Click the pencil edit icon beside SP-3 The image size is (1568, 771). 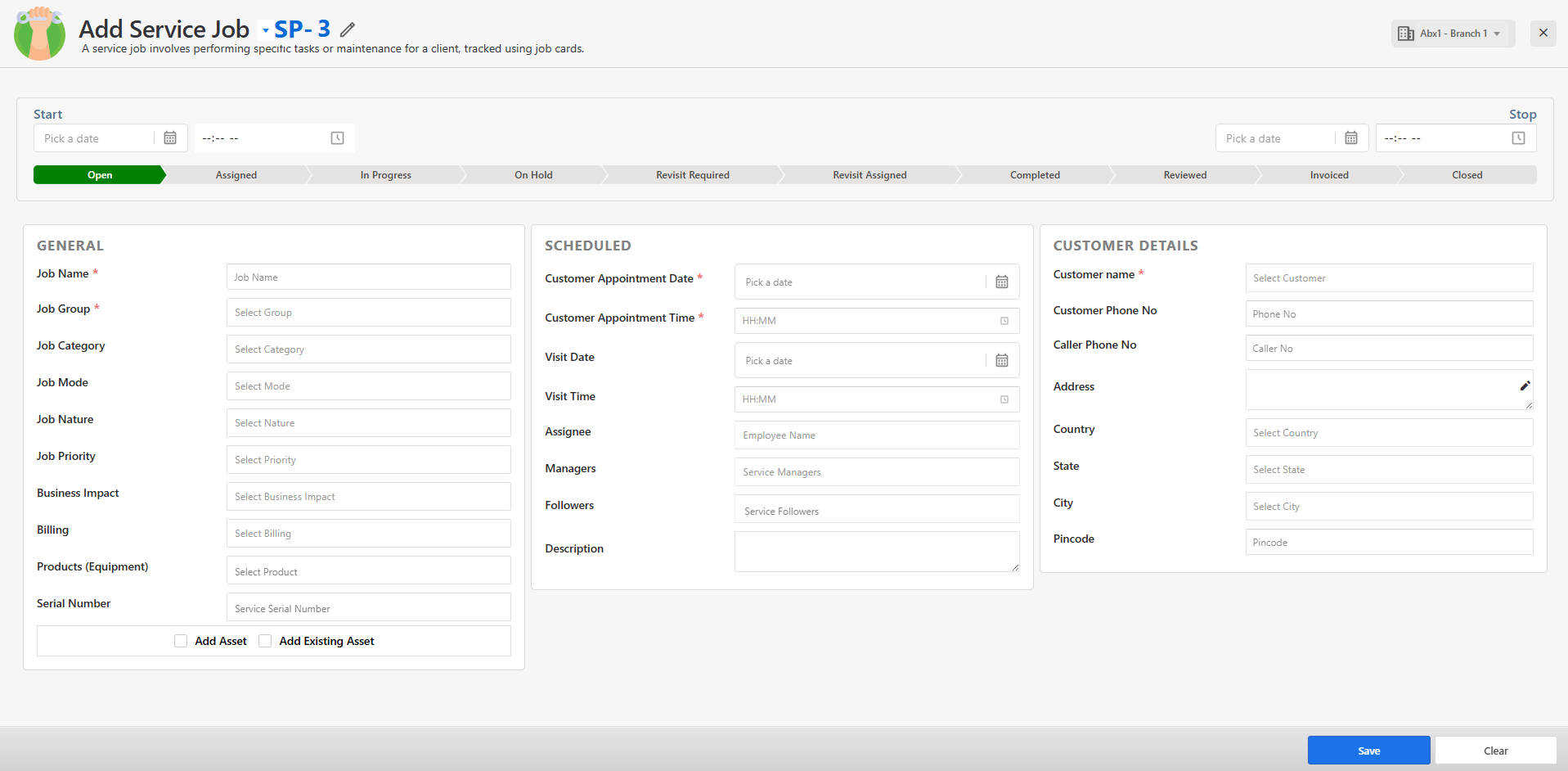[x=348, y=29]
